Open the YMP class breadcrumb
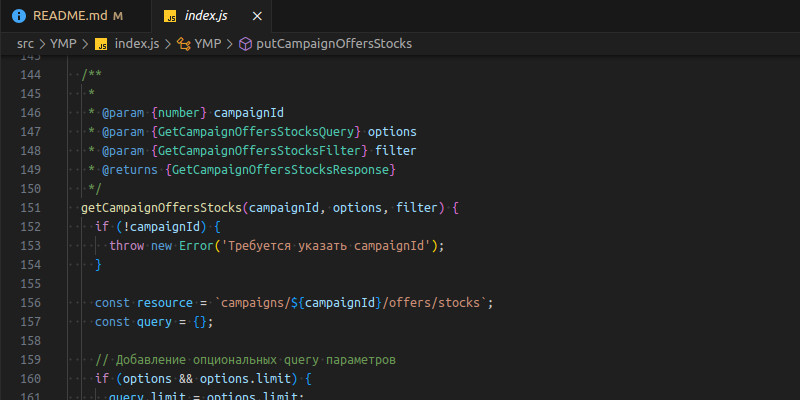The height and width of the screenshot is (400, 800). click(x=208, y=44)
